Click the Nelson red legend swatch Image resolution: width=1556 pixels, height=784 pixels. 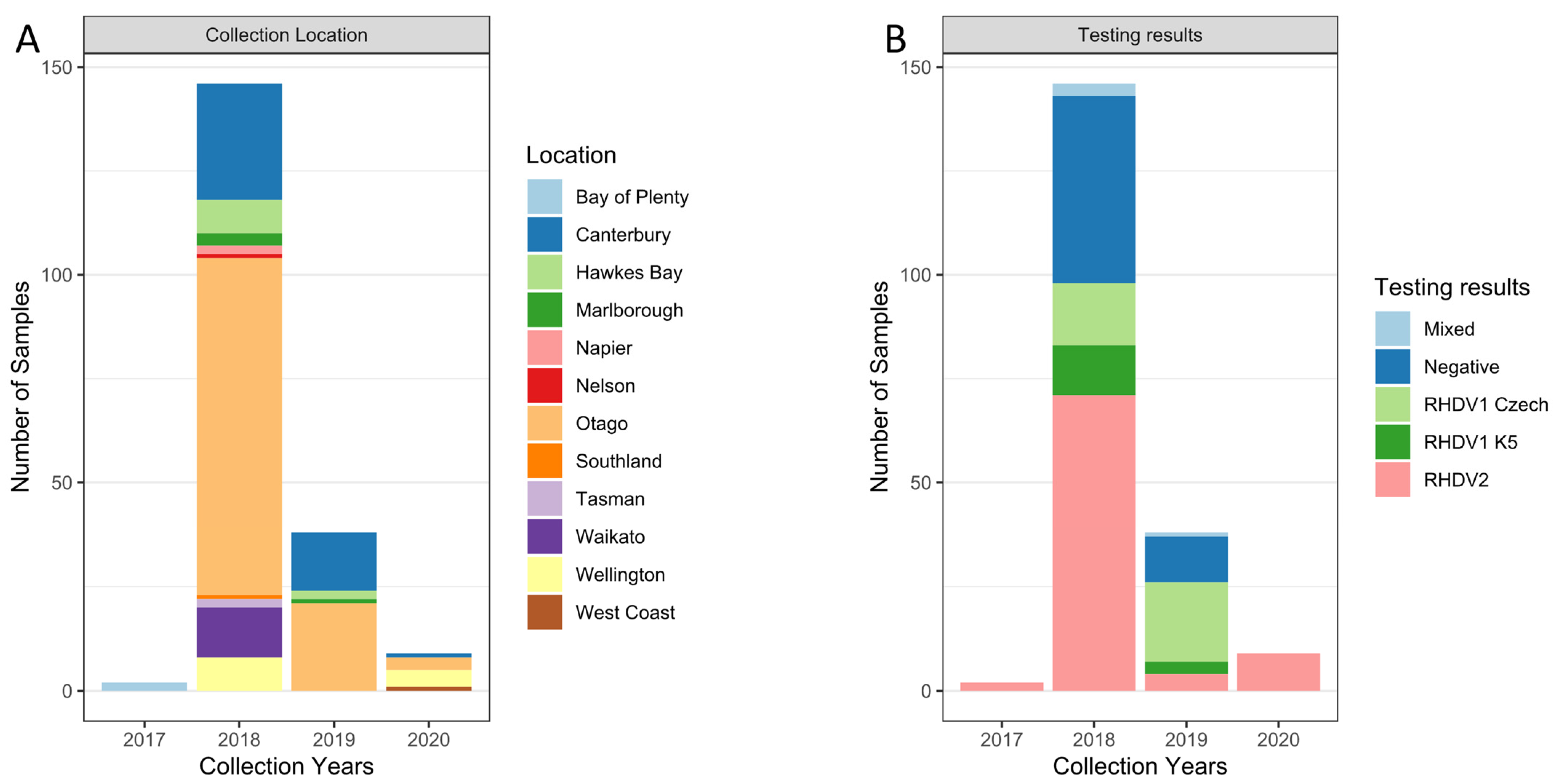click(x=544, y=385)
